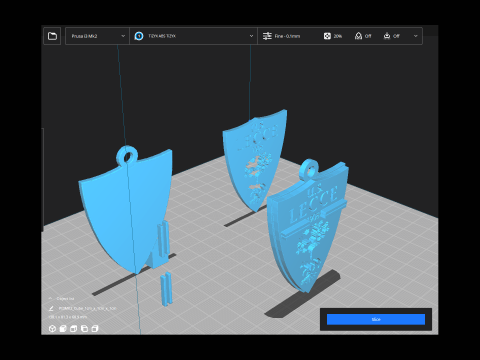The image size is (480, 360).
Task: Click the model dimensions text in mm
Action: pyautogui.click(x=68, y=317)
